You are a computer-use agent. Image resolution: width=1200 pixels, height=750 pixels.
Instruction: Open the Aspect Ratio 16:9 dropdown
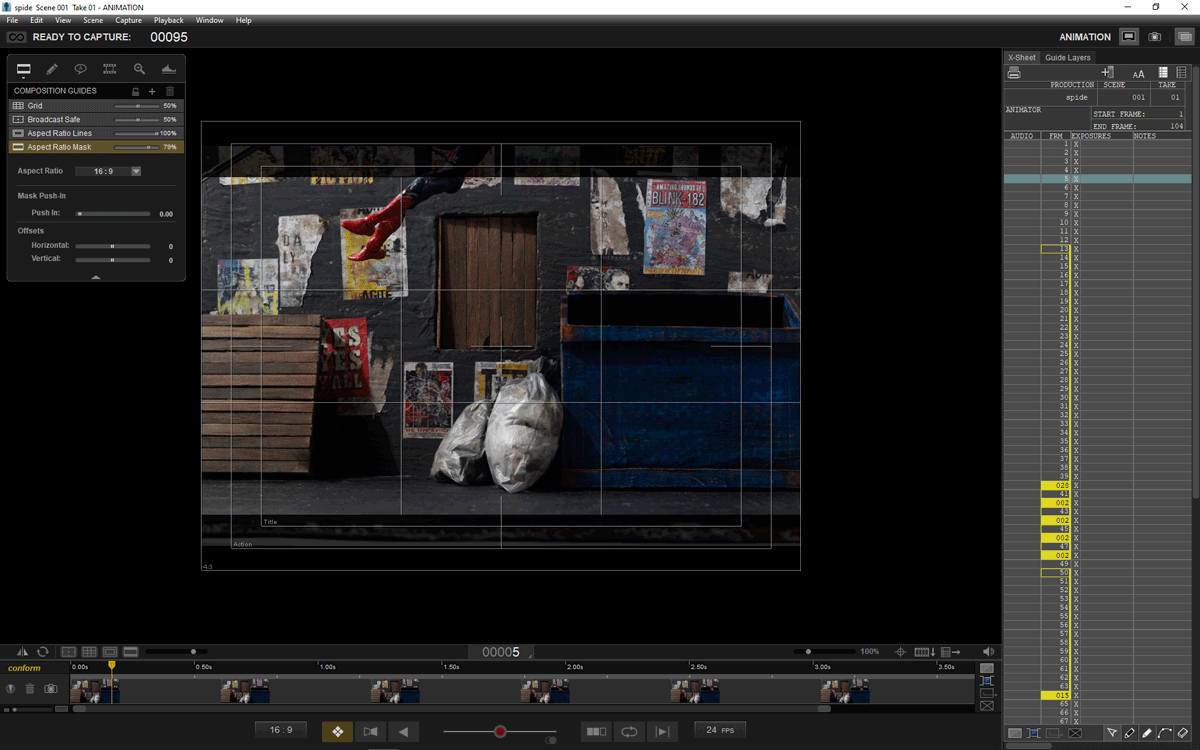tap(108, 171)
